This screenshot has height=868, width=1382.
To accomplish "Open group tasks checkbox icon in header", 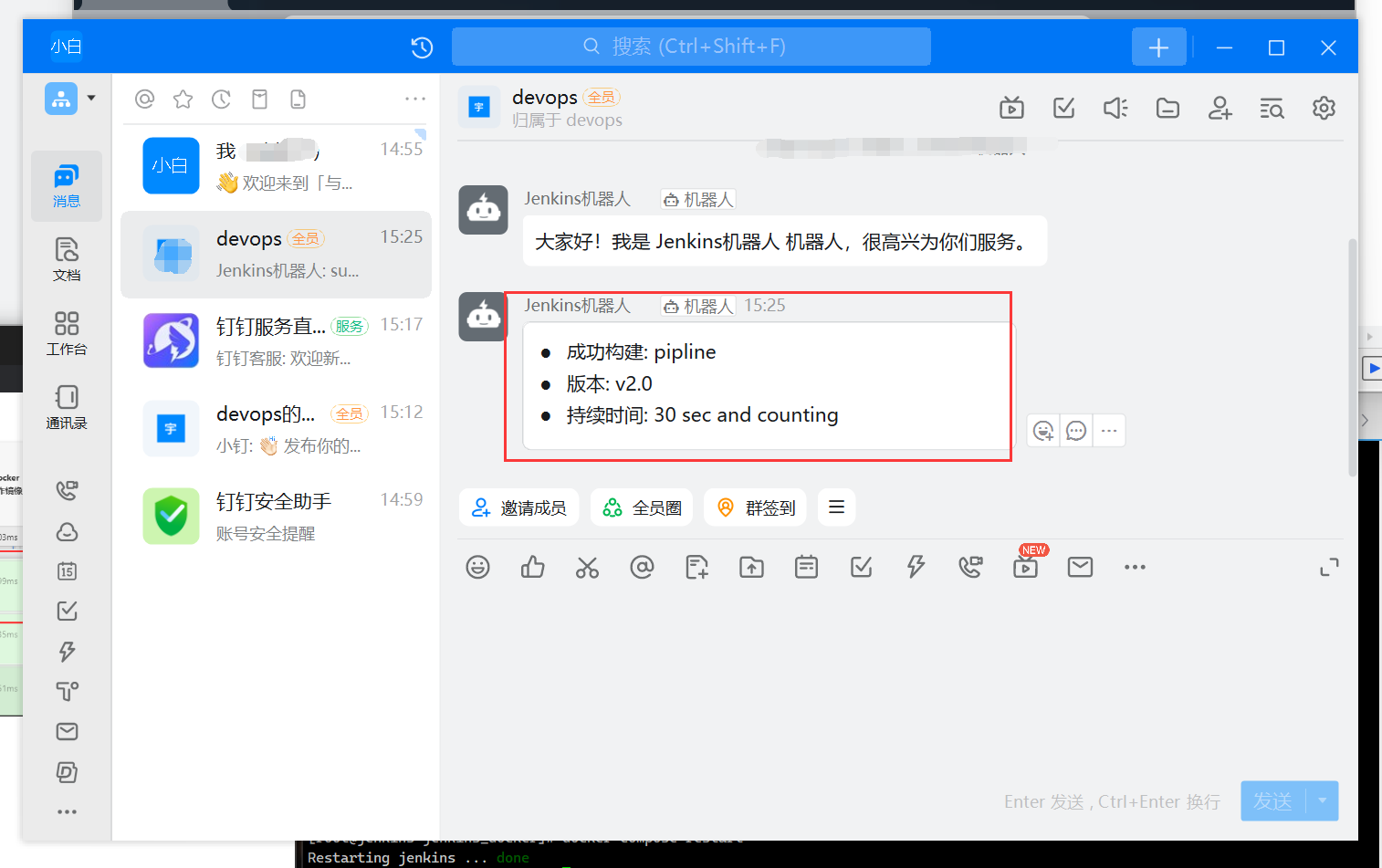I will (1063, 109).
